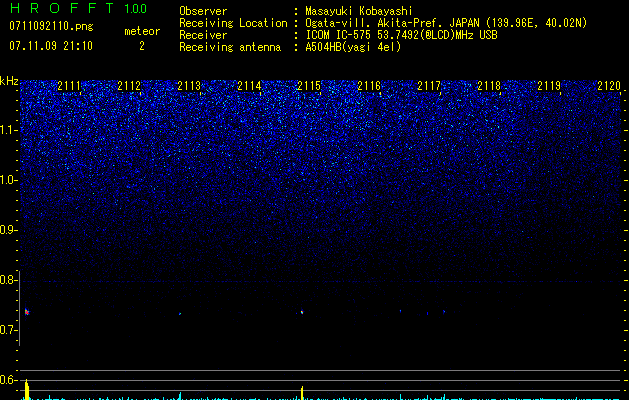Click the 1.0 frequency axis label

pyautogui.click(x=8, y=180)
